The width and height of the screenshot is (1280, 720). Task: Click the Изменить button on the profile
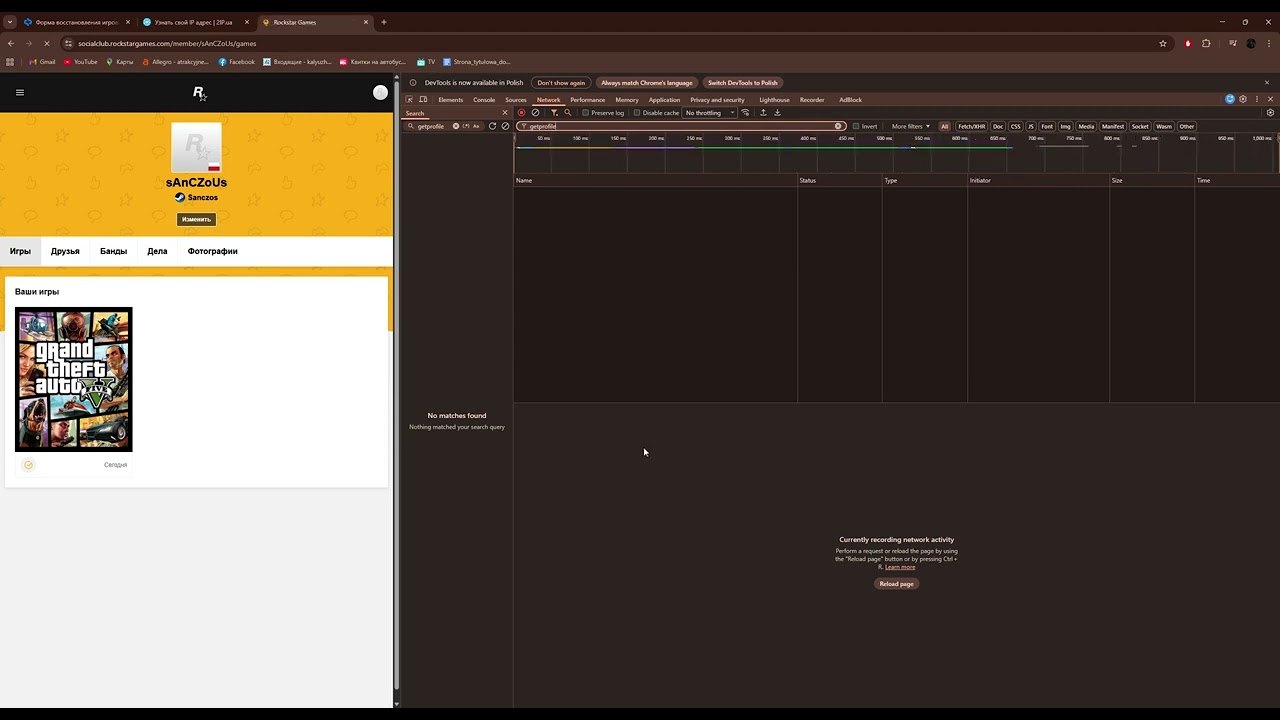[196, 219]
